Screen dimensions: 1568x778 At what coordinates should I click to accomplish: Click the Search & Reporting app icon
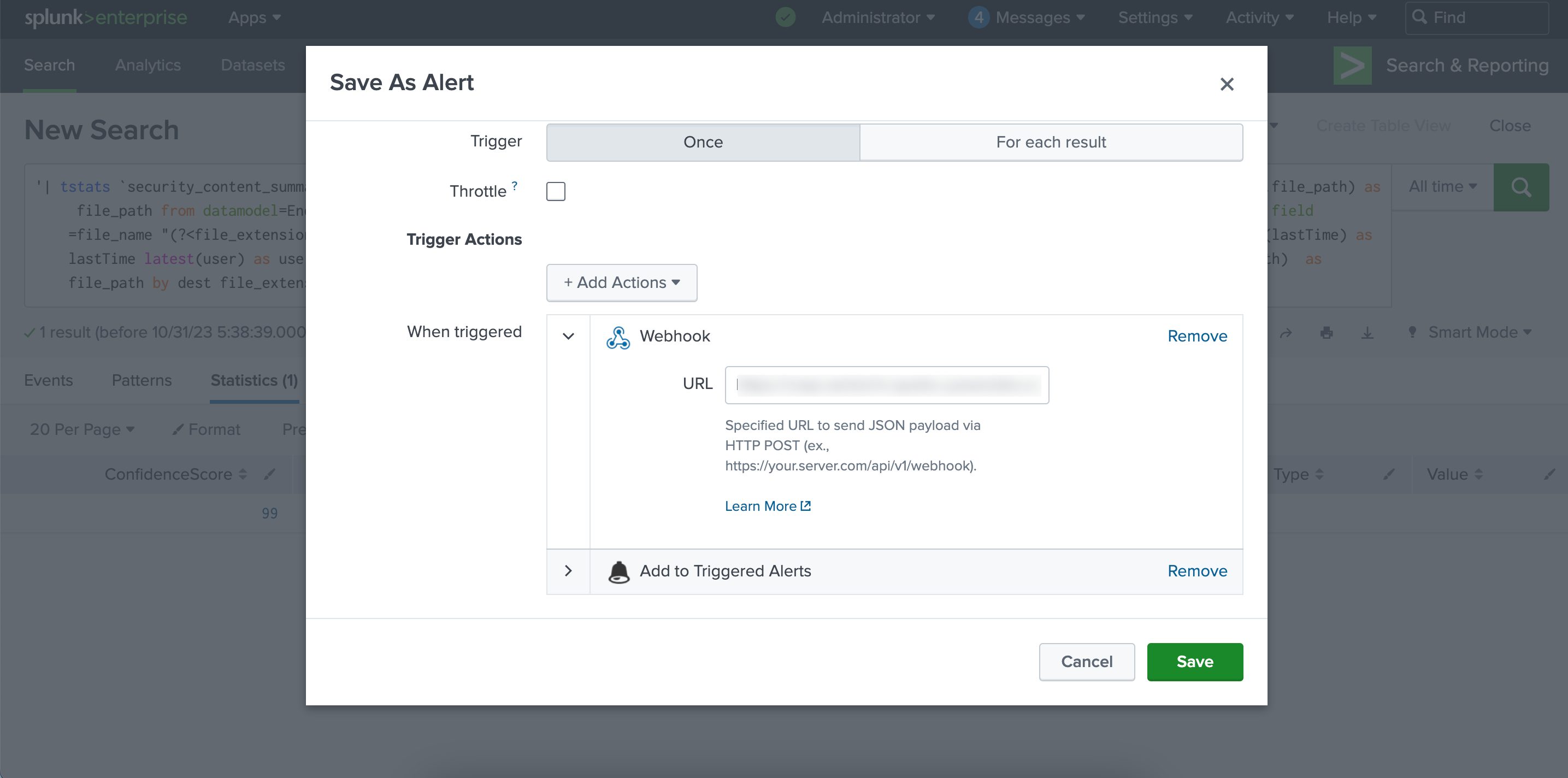[x=1352, y=65]
